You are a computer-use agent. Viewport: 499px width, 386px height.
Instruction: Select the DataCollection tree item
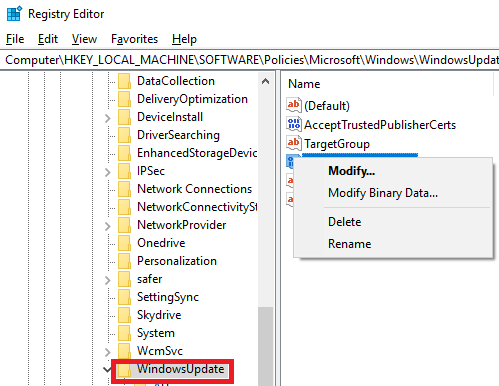pos(176,81)
